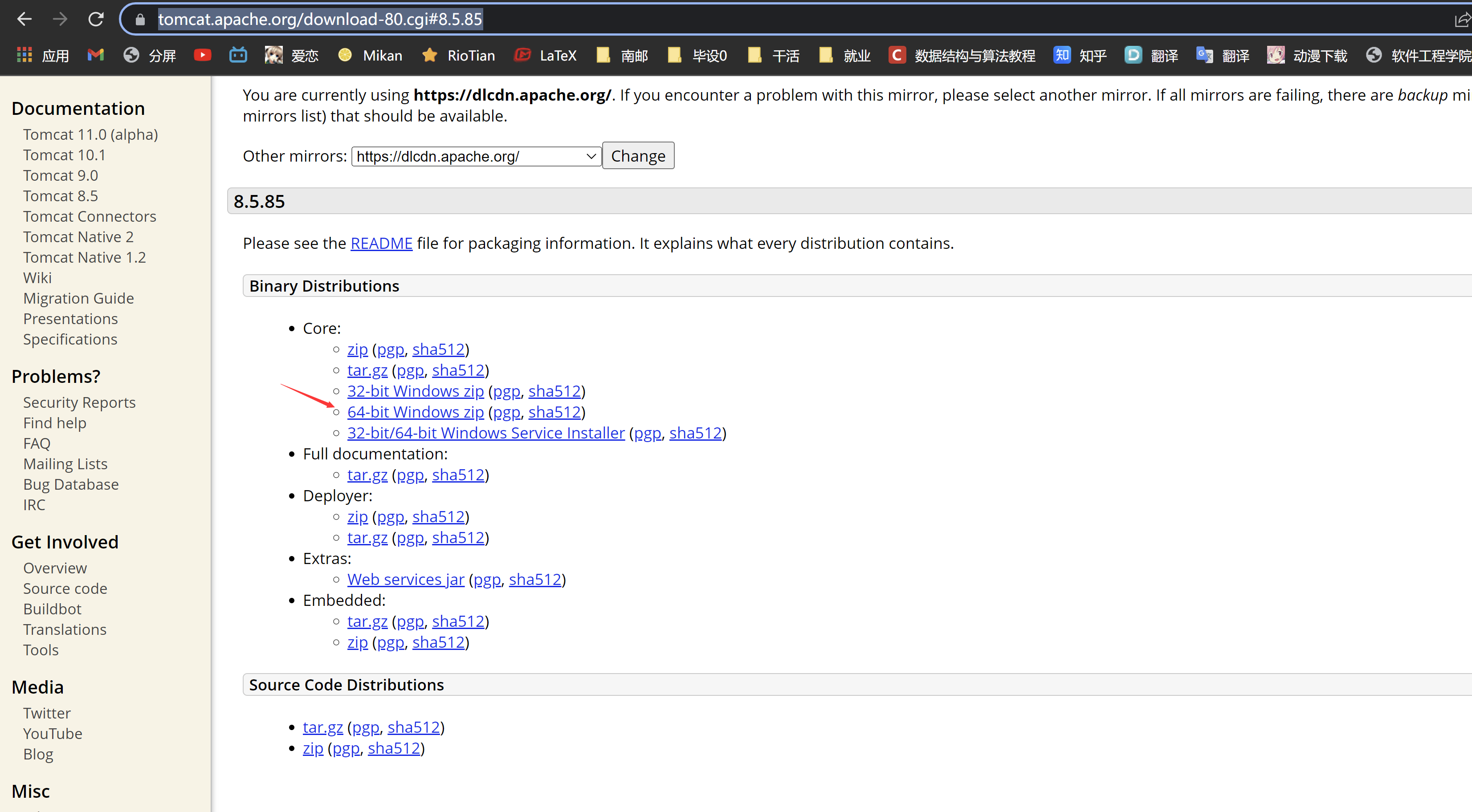Open the Buildbot sidebar link
1472x812 pixels.
(x=52, y=609)
